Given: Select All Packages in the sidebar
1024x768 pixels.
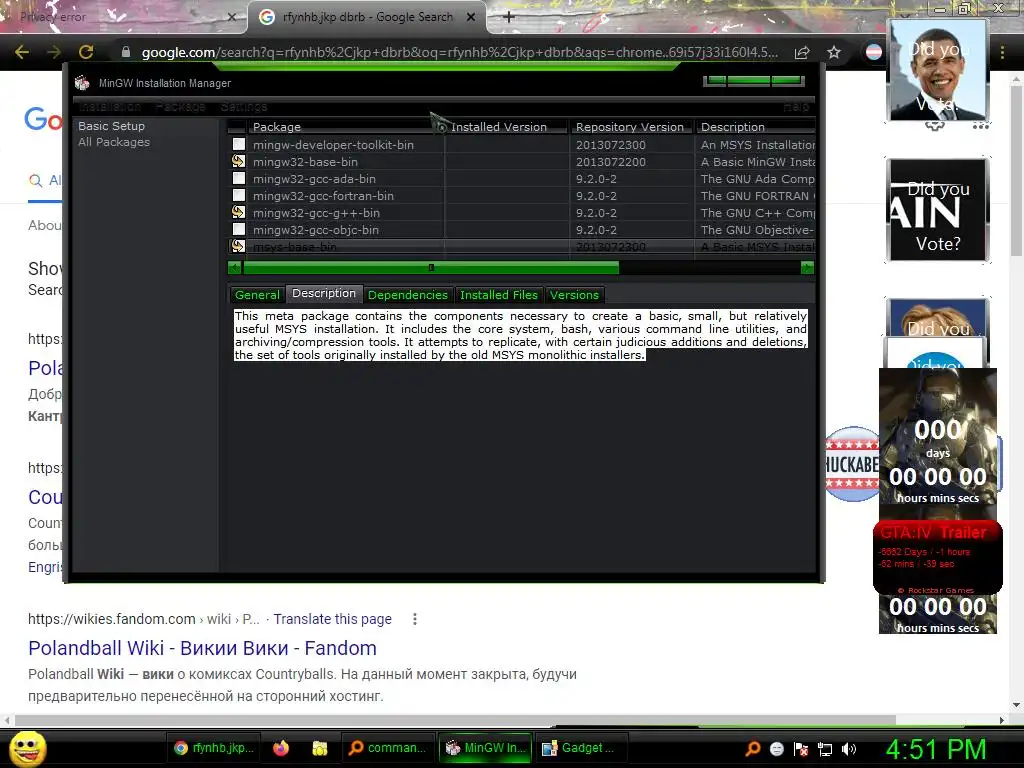Looking at the screenshot, I should (x=114, y=142).
